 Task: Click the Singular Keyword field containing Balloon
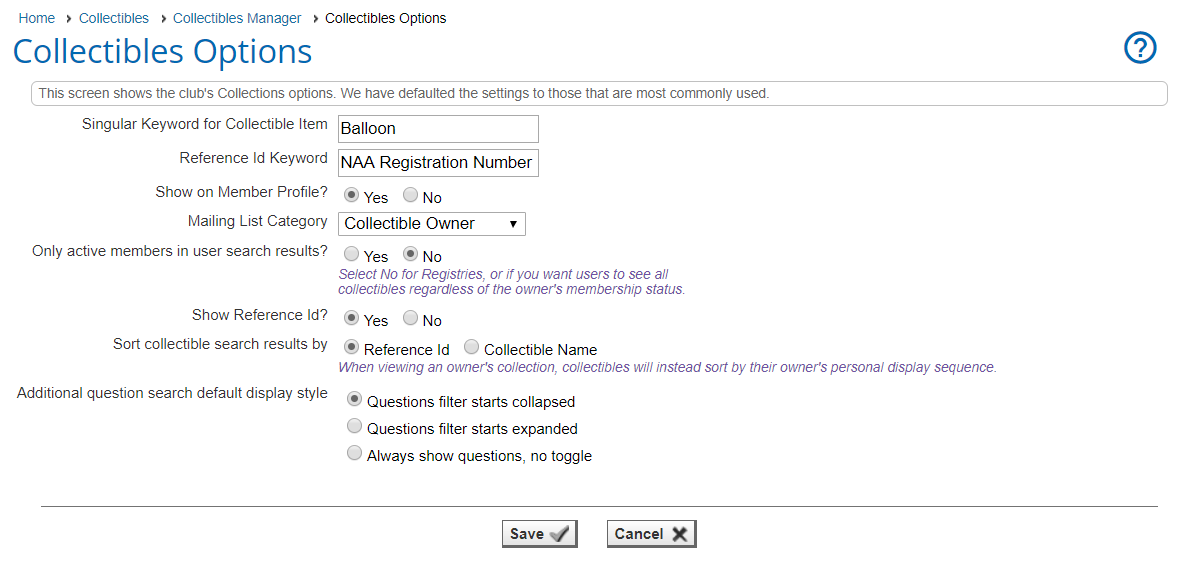click(438, 129)
